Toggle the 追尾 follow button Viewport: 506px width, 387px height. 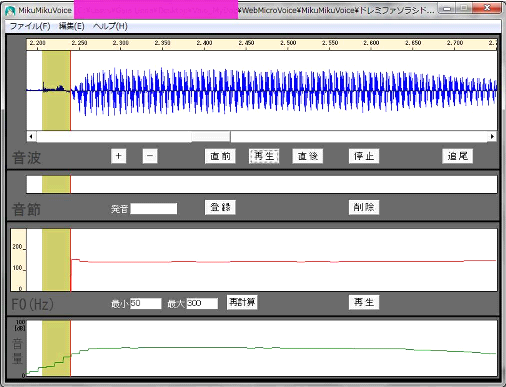tap(458, 156)
